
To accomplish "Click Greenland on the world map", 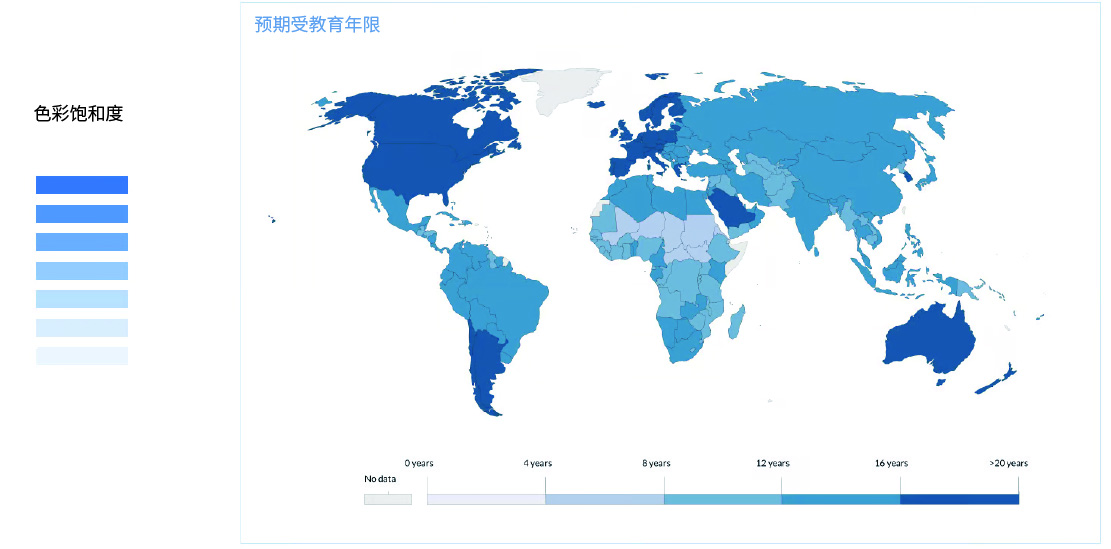I will coord(565,91).
